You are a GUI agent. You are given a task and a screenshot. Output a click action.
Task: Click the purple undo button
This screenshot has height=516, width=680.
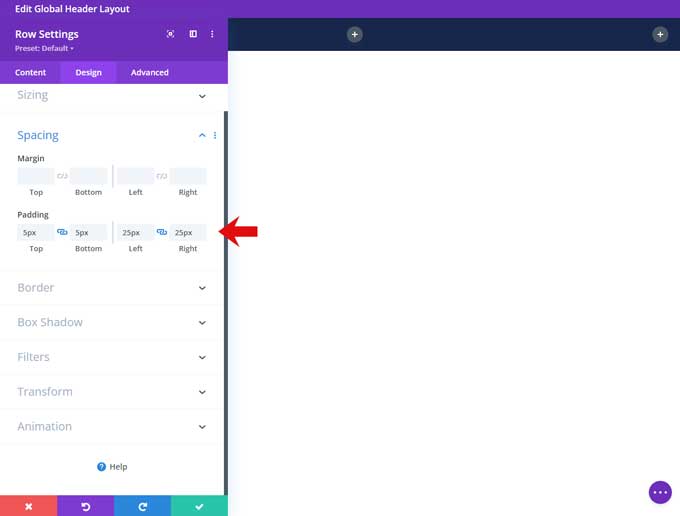point(85,506)
